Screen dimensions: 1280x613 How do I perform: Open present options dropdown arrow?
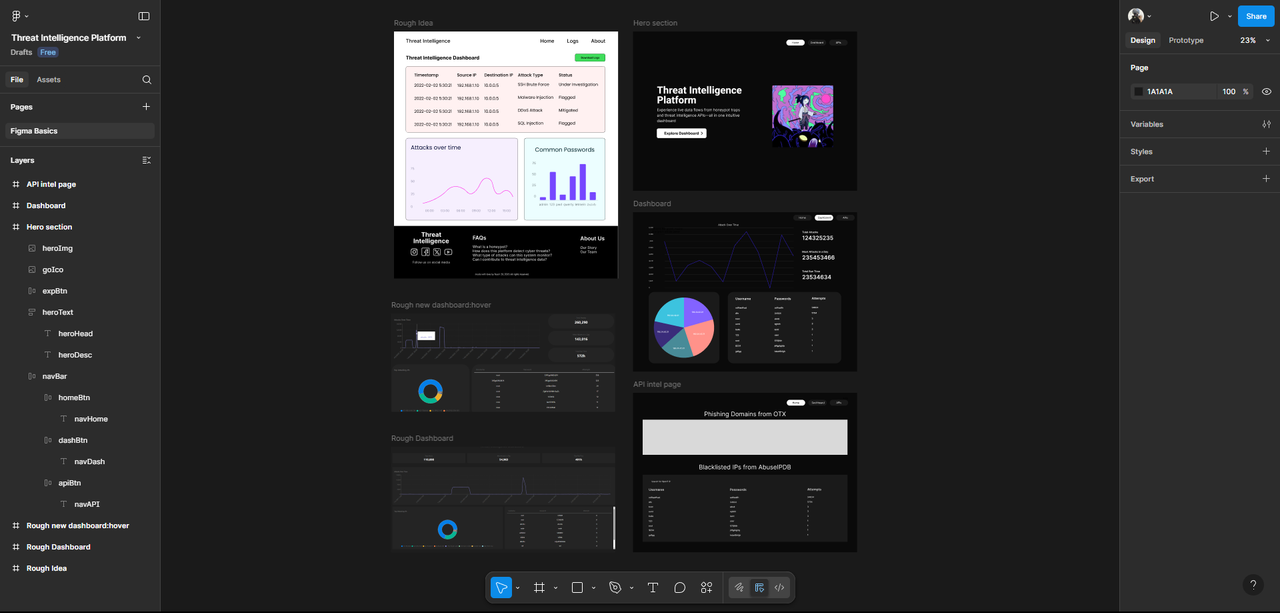pyautogui.click(x=1230, y=16)
